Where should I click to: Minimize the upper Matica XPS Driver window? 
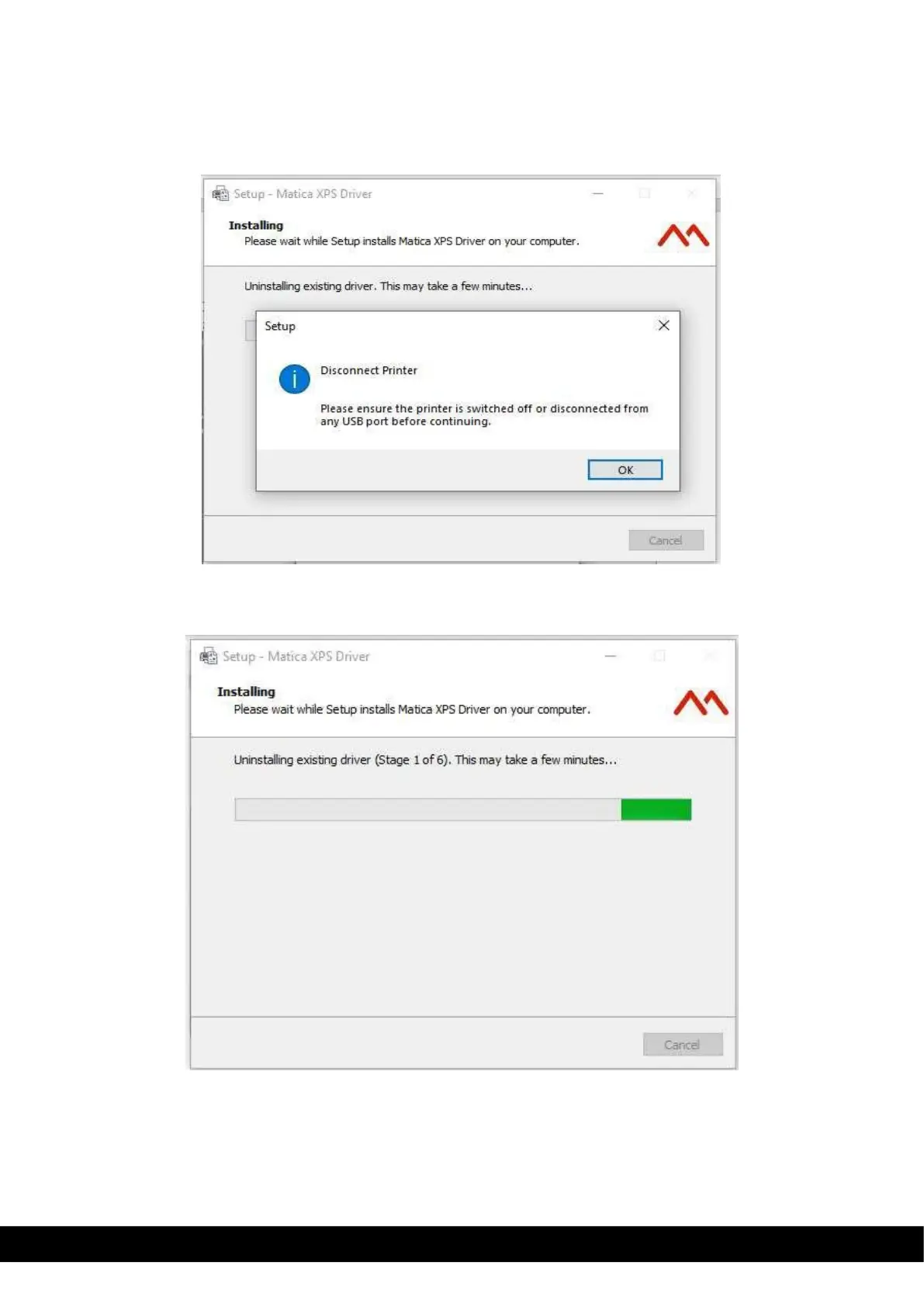tap(598, 193)
